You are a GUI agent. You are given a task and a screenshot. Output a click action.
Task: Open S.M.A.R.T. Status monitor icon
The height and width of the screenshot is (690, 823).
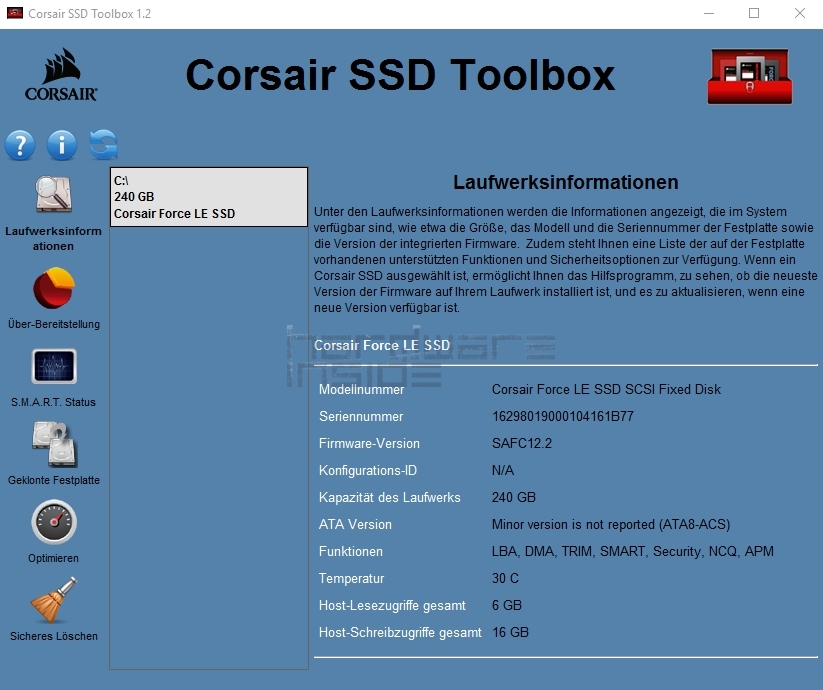point(54,366)
